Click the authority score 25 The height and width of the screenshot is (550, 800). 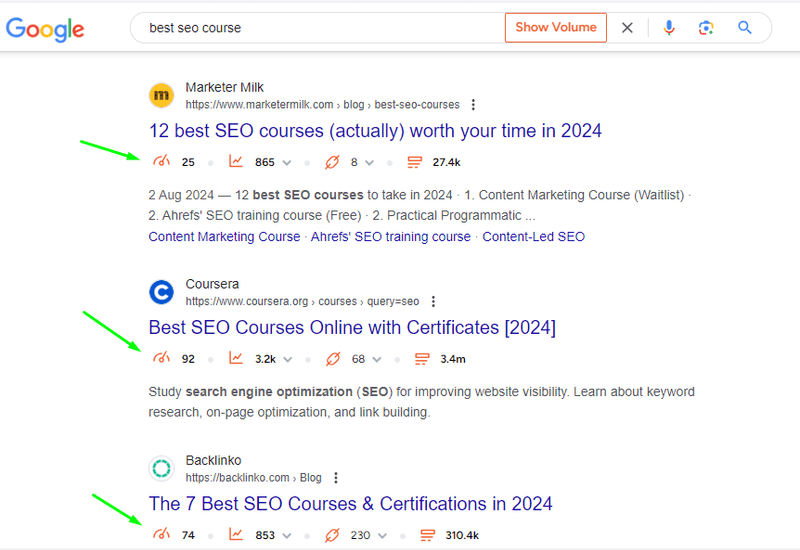pos(188,162)
